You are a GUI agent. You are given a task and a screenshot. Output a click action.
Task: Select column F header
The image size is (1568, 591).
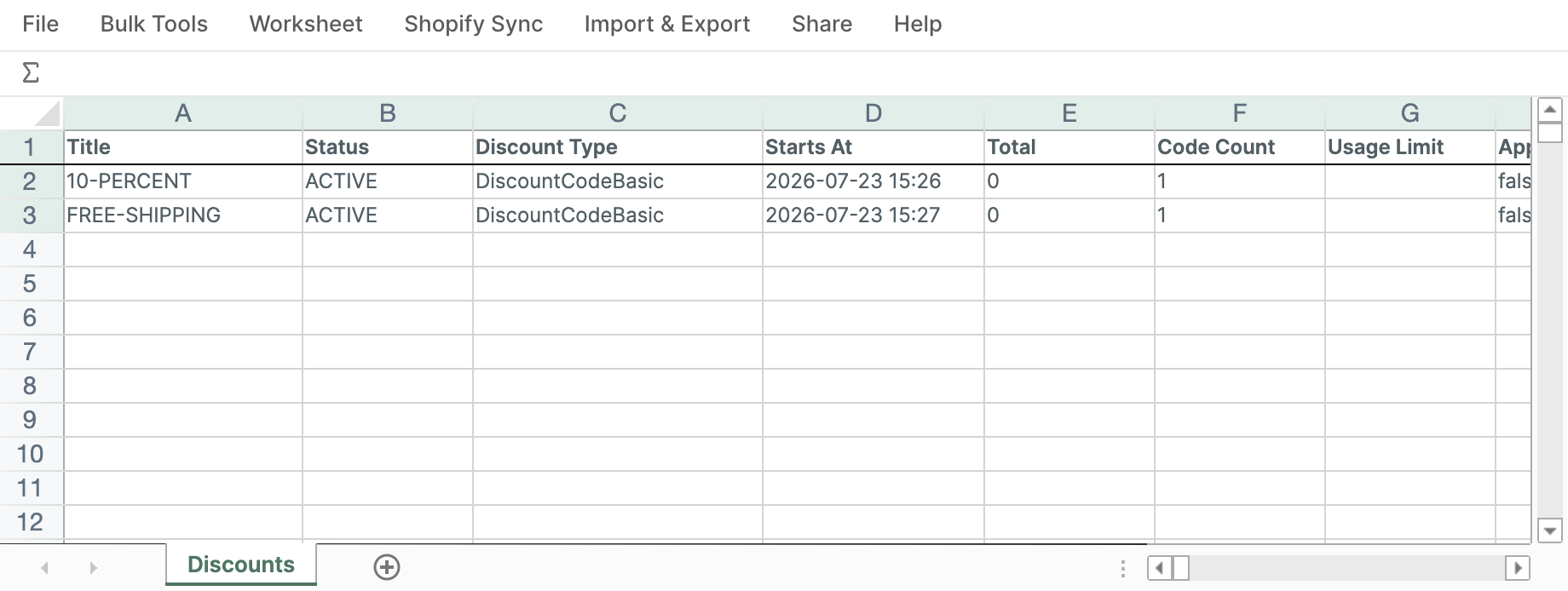tap(1240, 113)
